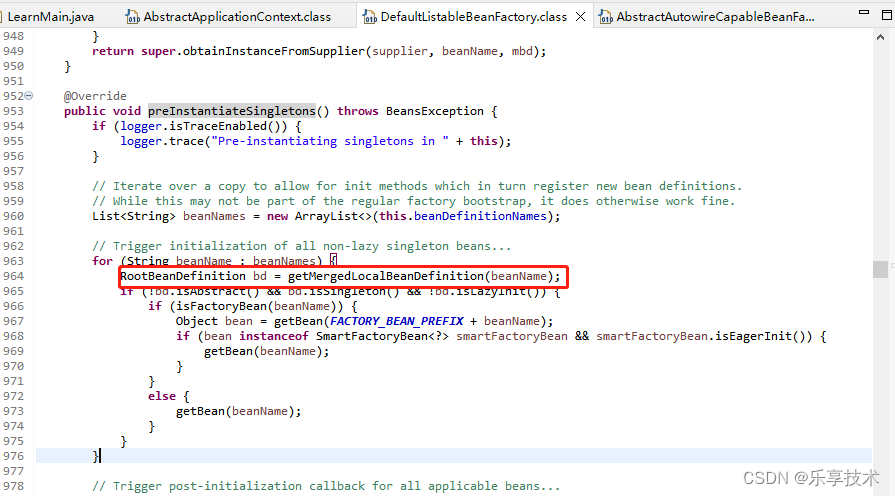This screenshot has height=496, width=895.
Task: Click isFactoryBean call on line 966
Action: (222, 306)
